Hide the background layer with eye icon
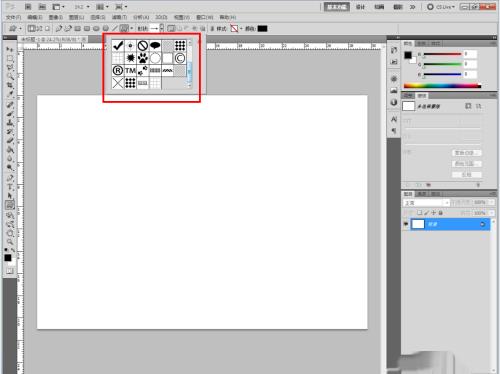500x374 pixels. (x=406, y=224)
